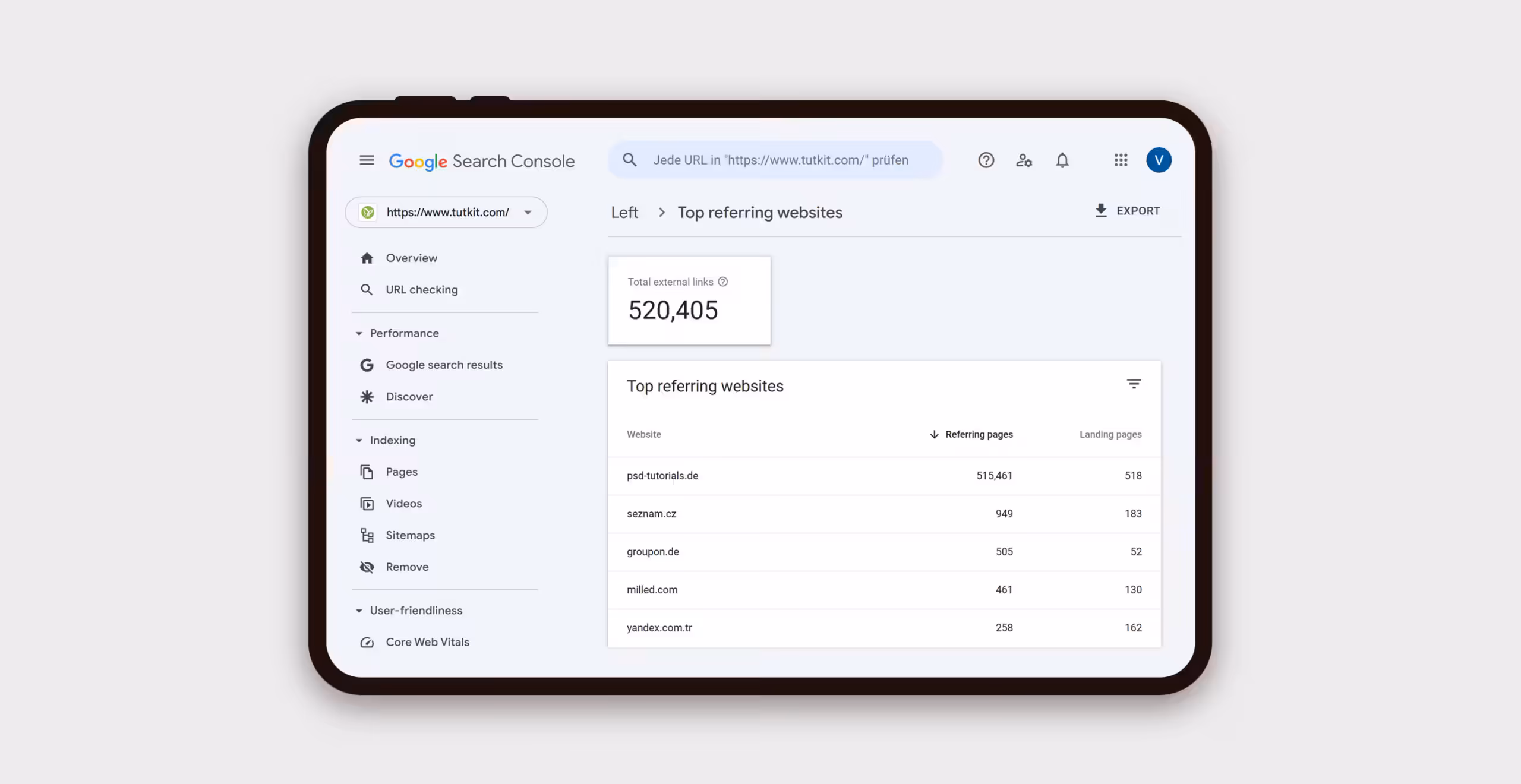
Task: Go back via the Left breadcrumb
Action: [624, 212]
